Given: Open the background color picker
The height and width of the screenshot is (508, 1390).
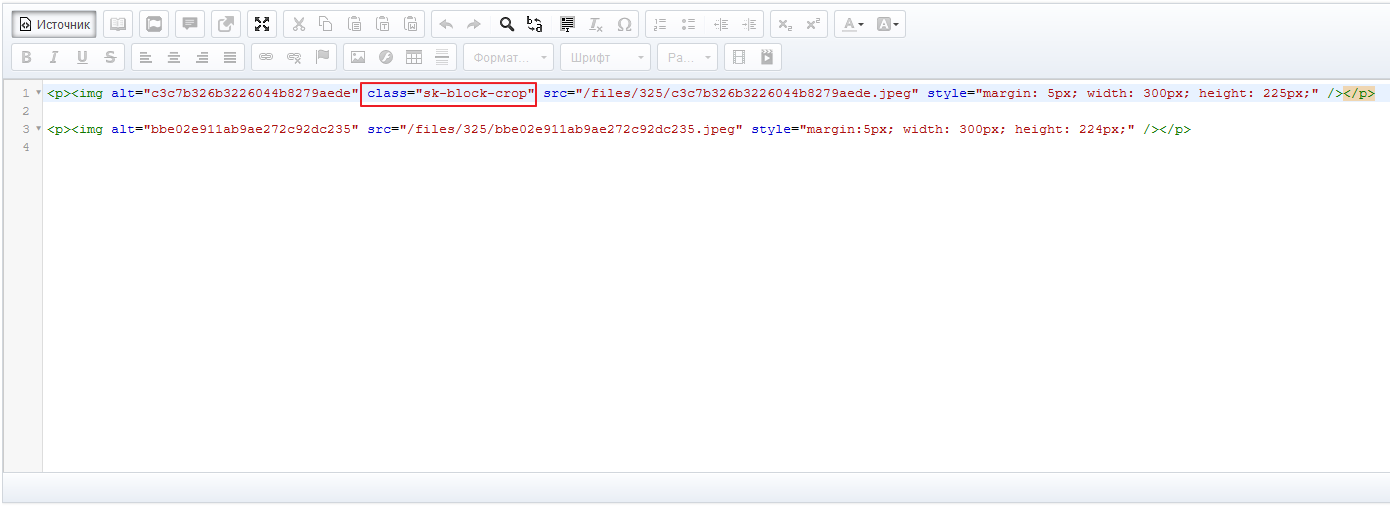Looking at the screenshot, I should click(887, 24).
